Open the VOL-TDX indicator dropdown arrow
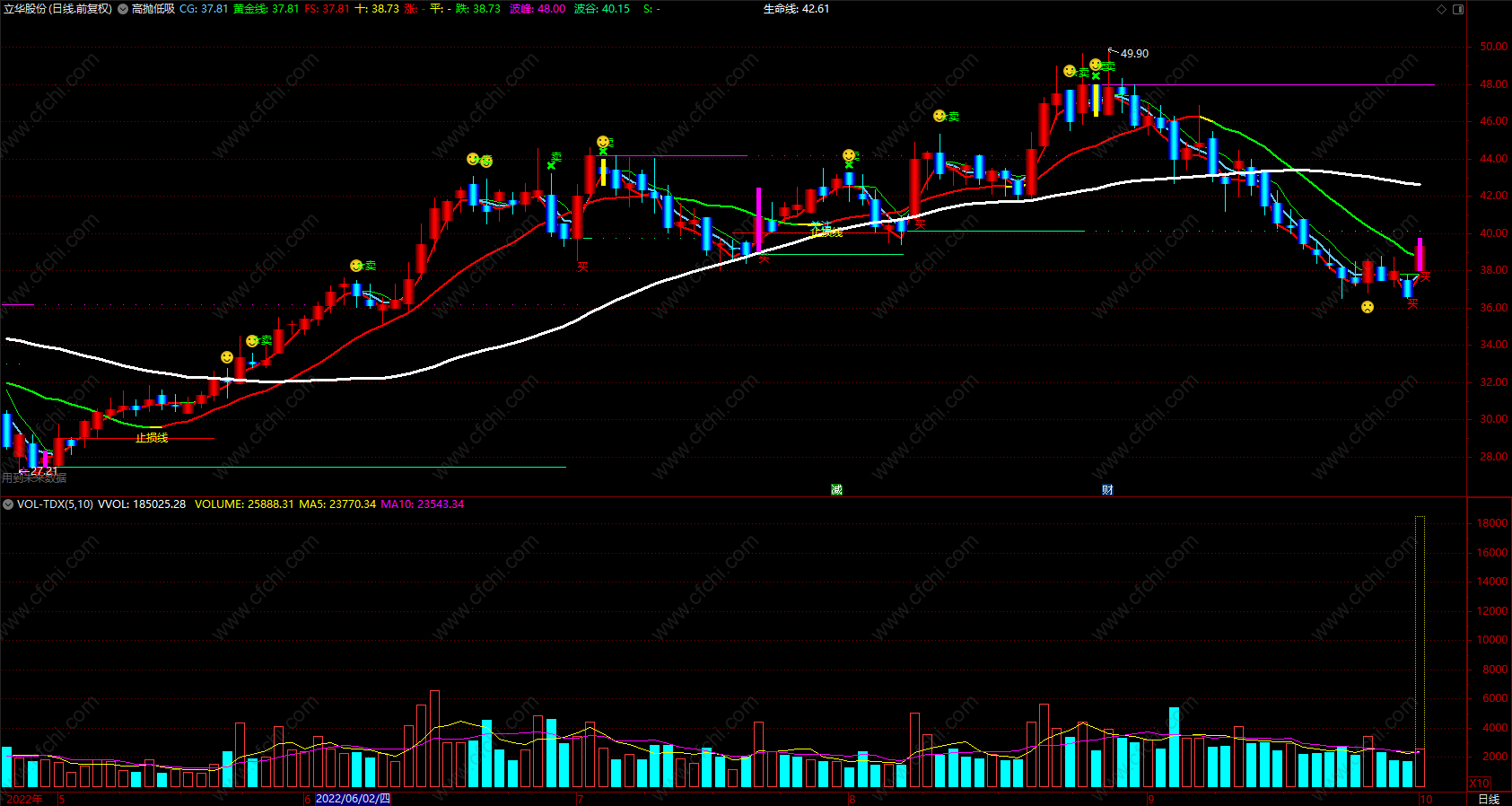1512x806 pixels. 8,504
